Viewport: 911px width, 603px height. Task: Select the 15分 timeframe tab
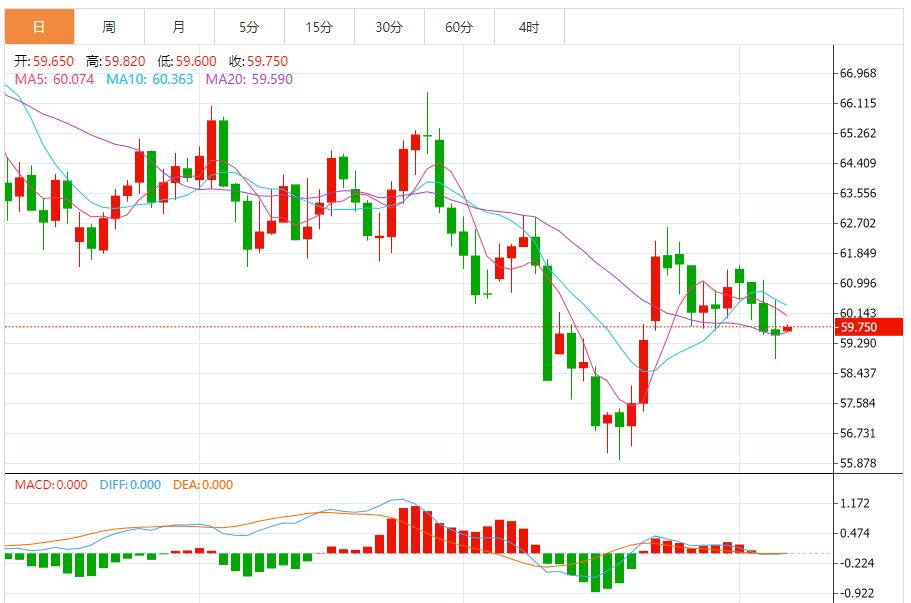(318, 27)
